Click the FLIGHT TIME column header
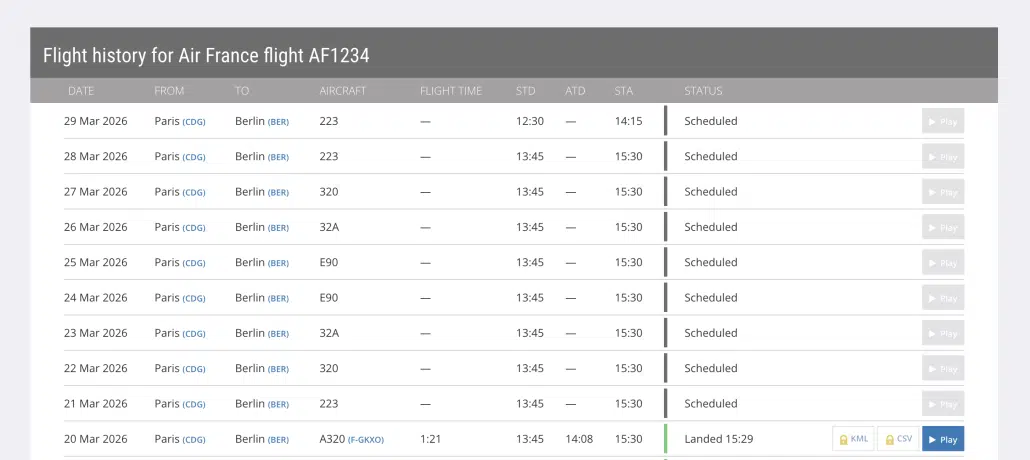 (x=451, y=91)
